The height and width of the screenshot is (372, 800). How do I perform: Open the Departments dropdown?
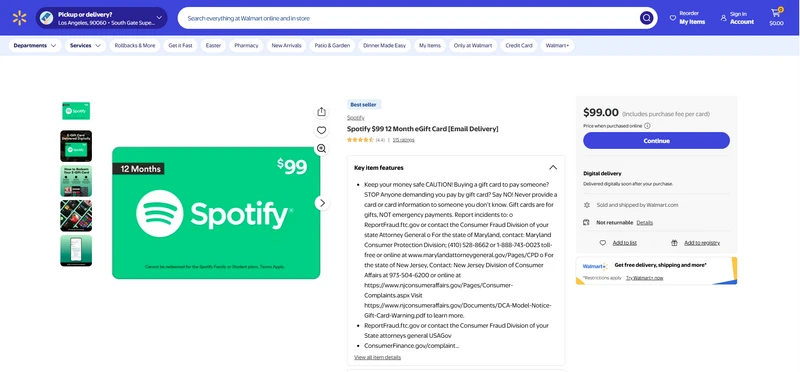pyautogui.click(x=35, y=45)
